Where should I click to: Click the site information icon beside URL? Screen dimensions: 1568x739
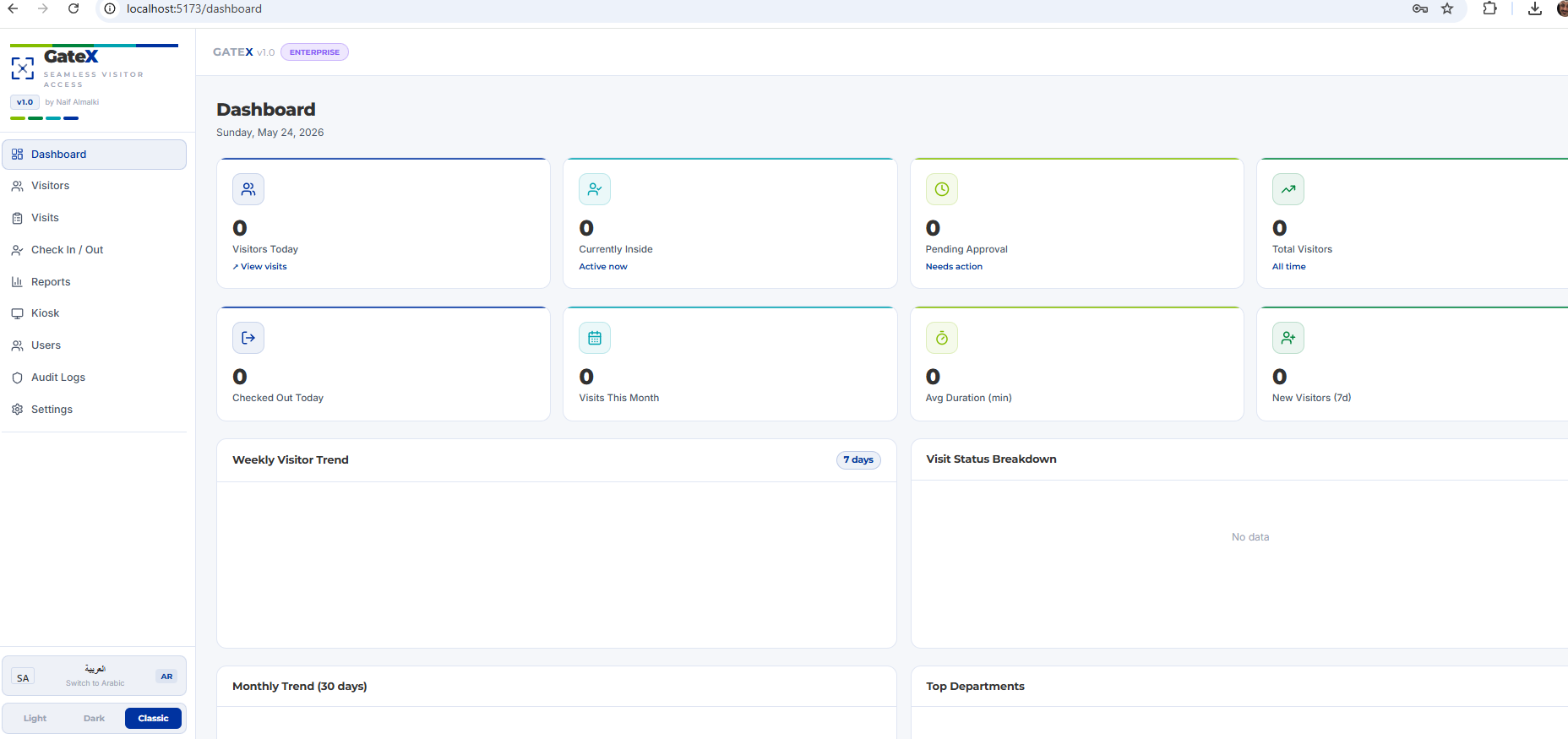coord(110,8)
